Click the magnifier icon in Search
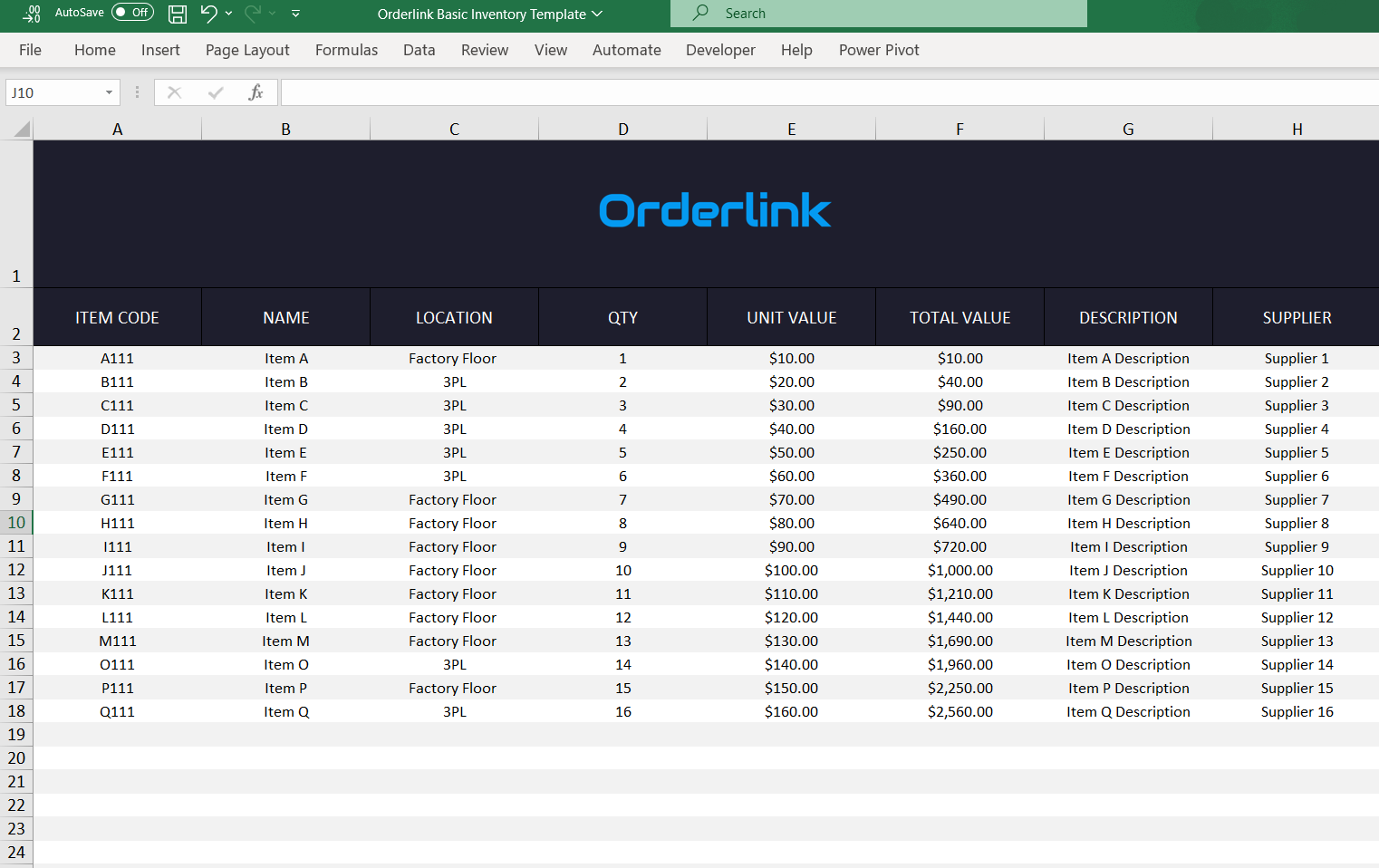1379x868 pixels. point(700,13)
